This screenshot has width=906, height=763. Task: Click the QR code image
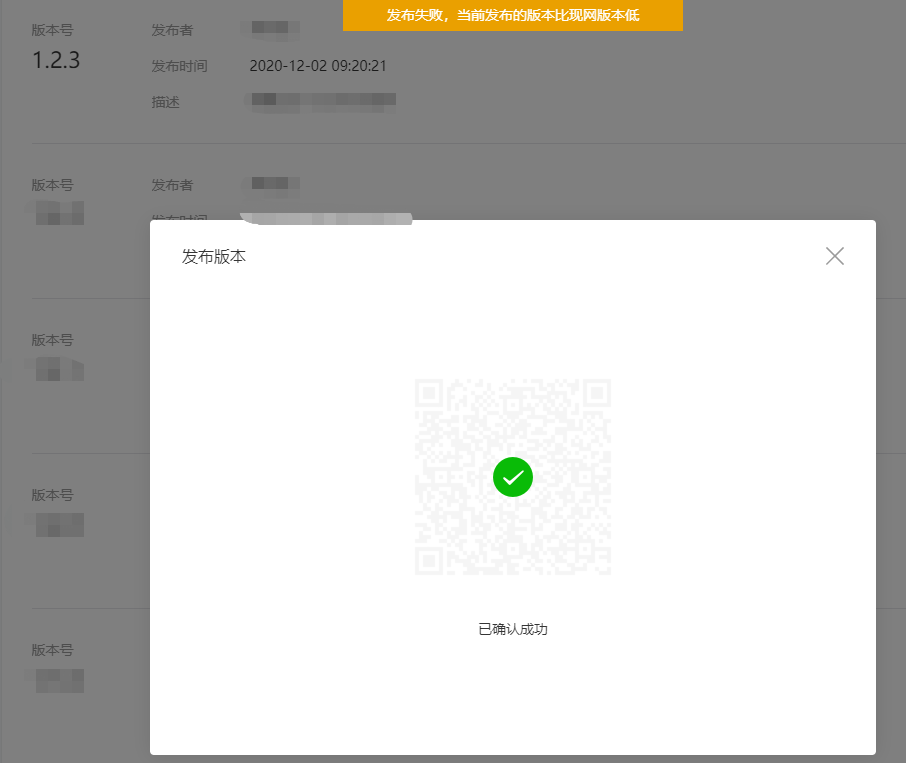(513, 477)
